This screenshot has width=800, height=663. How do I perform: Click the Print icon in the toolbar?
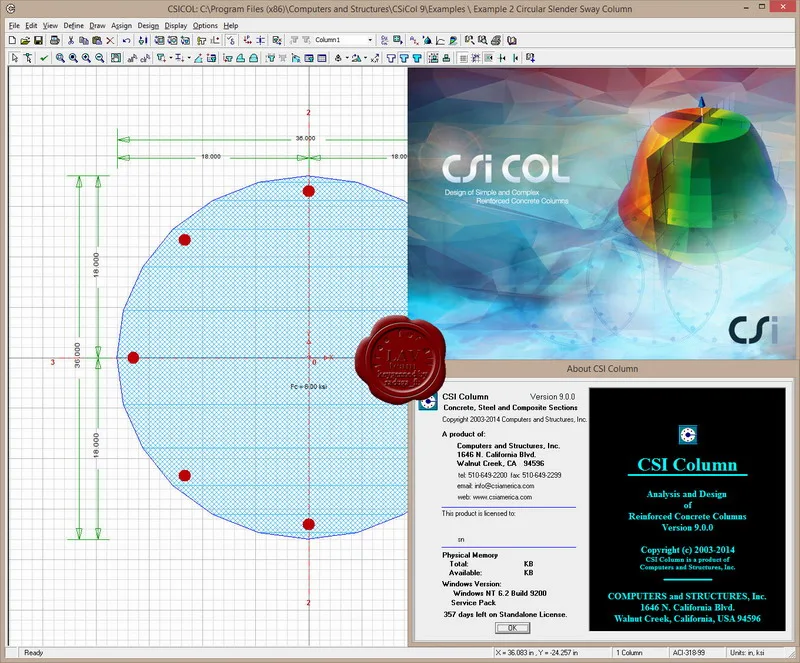point(55,40)
